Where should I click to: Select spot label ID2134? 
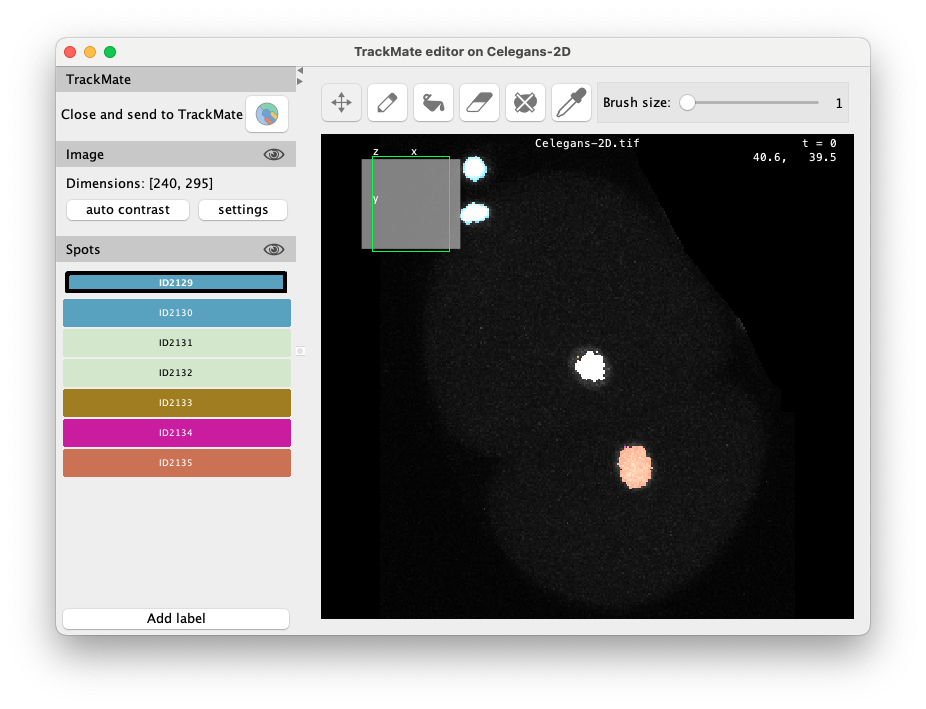177,433
